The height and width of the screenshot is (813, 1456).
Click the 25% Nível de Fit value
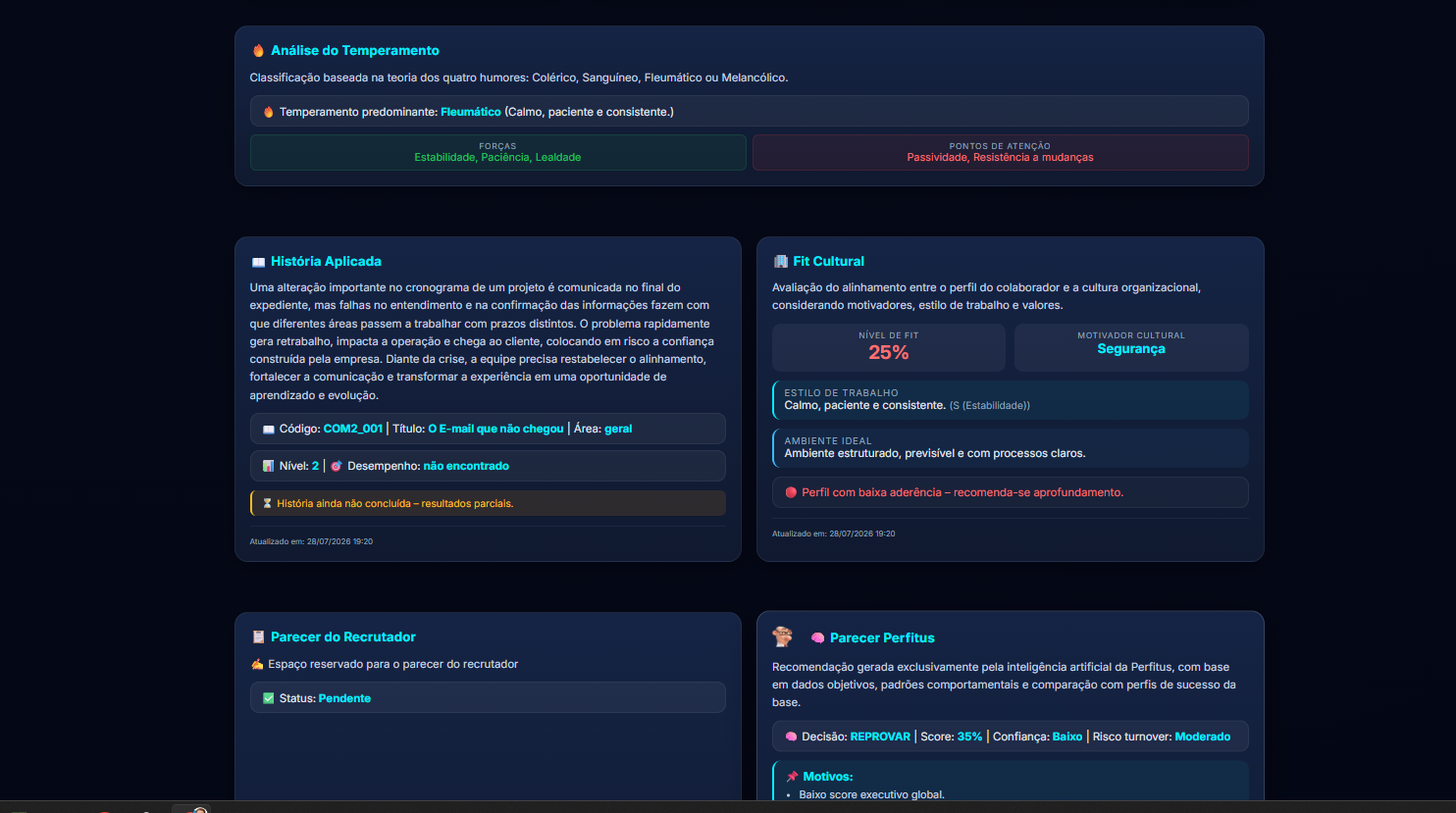pyautogui.click(x=889, y=353)
